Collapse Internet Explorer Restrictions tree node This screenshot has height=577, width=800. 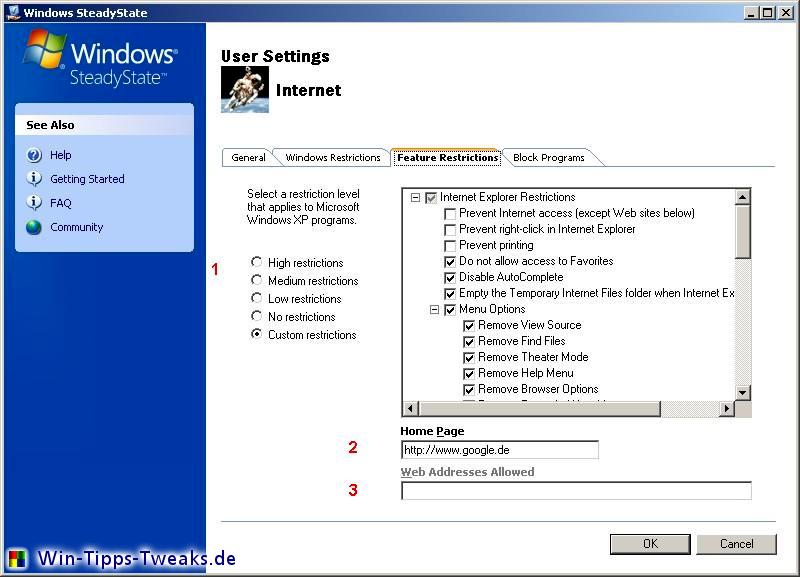point(415,197)
